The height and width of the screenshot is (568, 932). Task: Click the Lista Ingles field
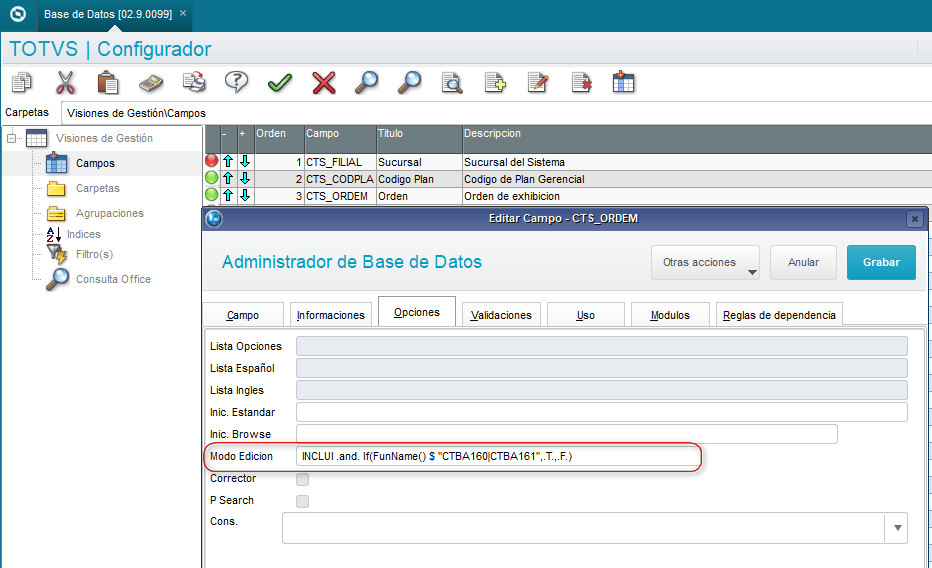pyautogui.click(x=602, y=390)
